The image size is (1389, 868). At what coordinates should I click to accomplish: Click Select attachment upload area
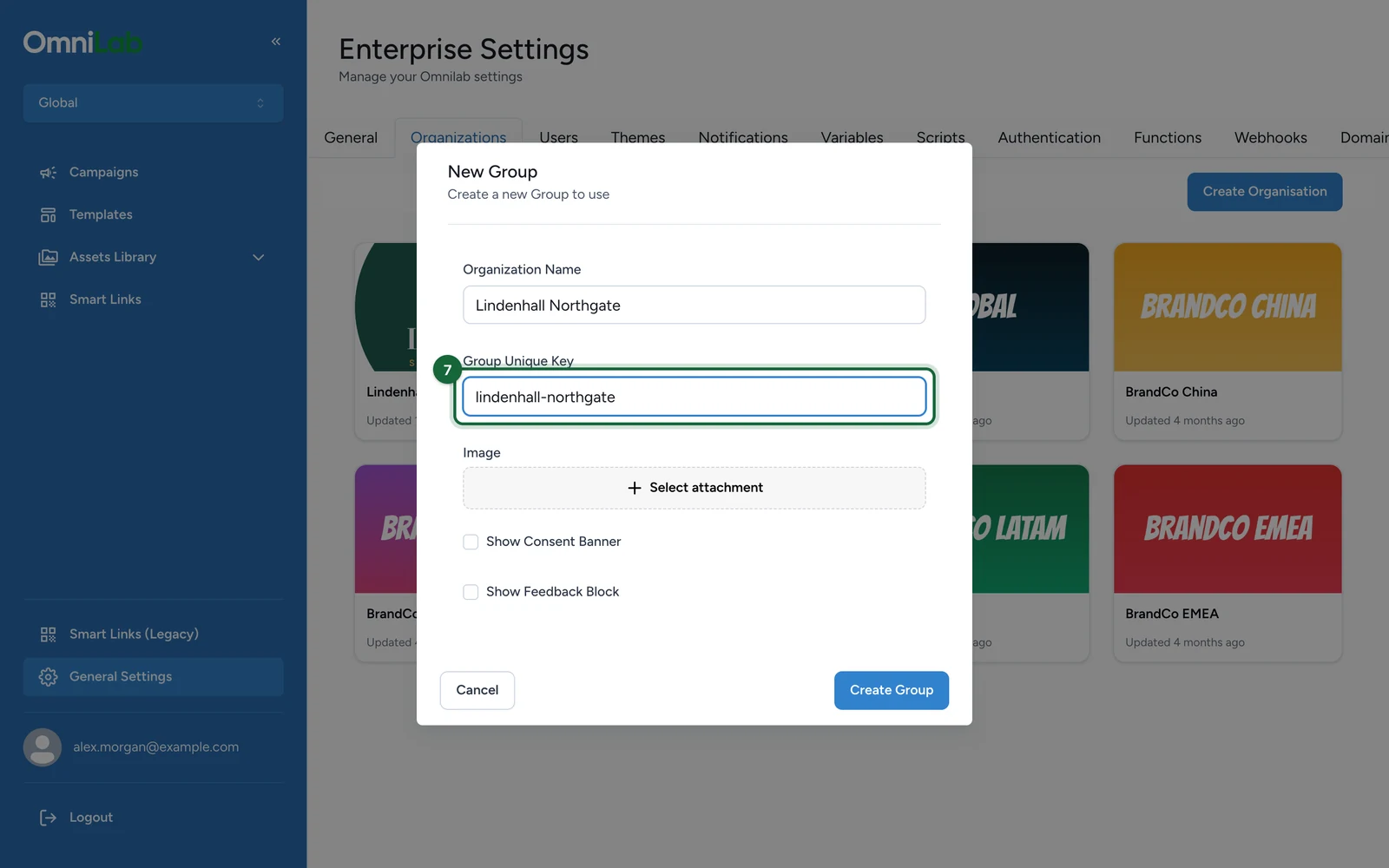[x=694, y=488]
